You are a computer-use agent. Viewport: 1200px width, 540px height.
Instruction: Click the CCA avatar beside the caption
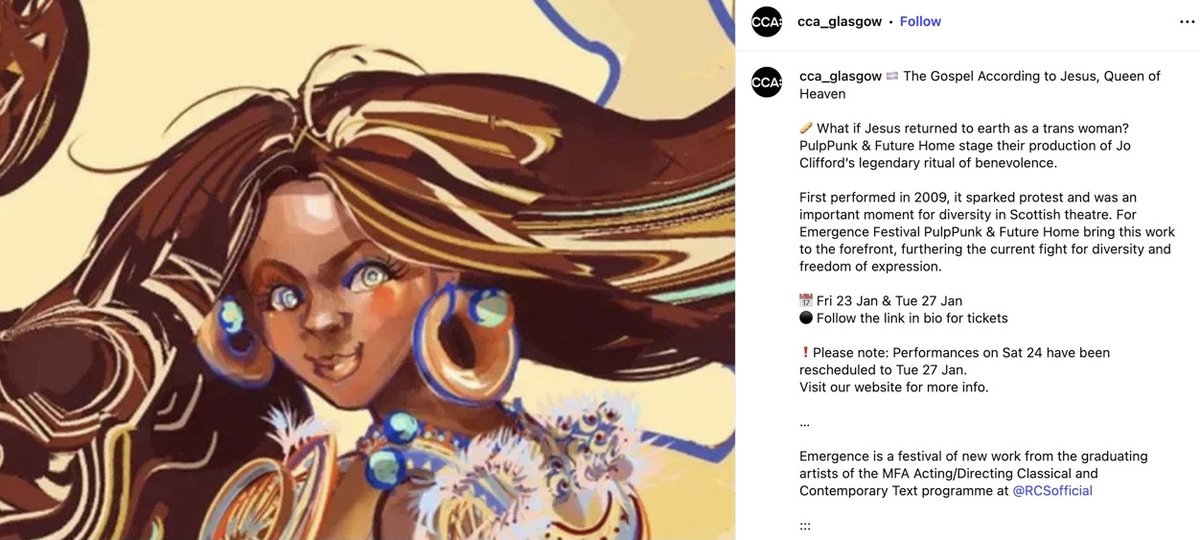[766, 82]
